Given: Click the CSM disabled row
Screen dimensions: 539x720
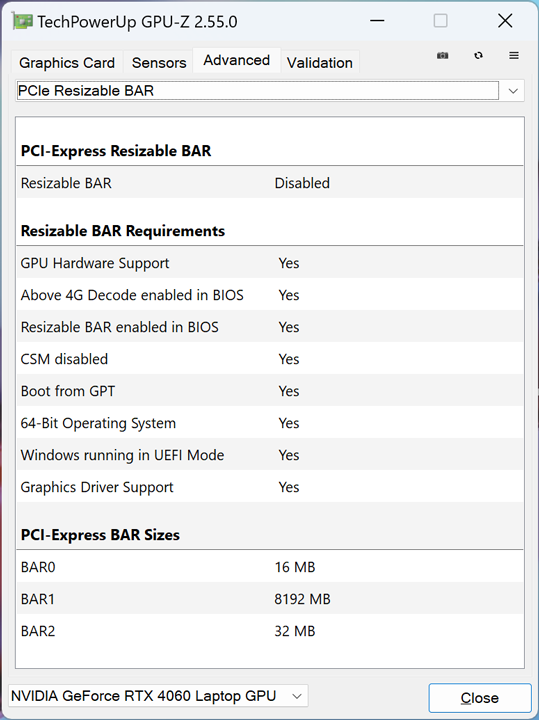Looking at the screenshot, I should 270,359.
